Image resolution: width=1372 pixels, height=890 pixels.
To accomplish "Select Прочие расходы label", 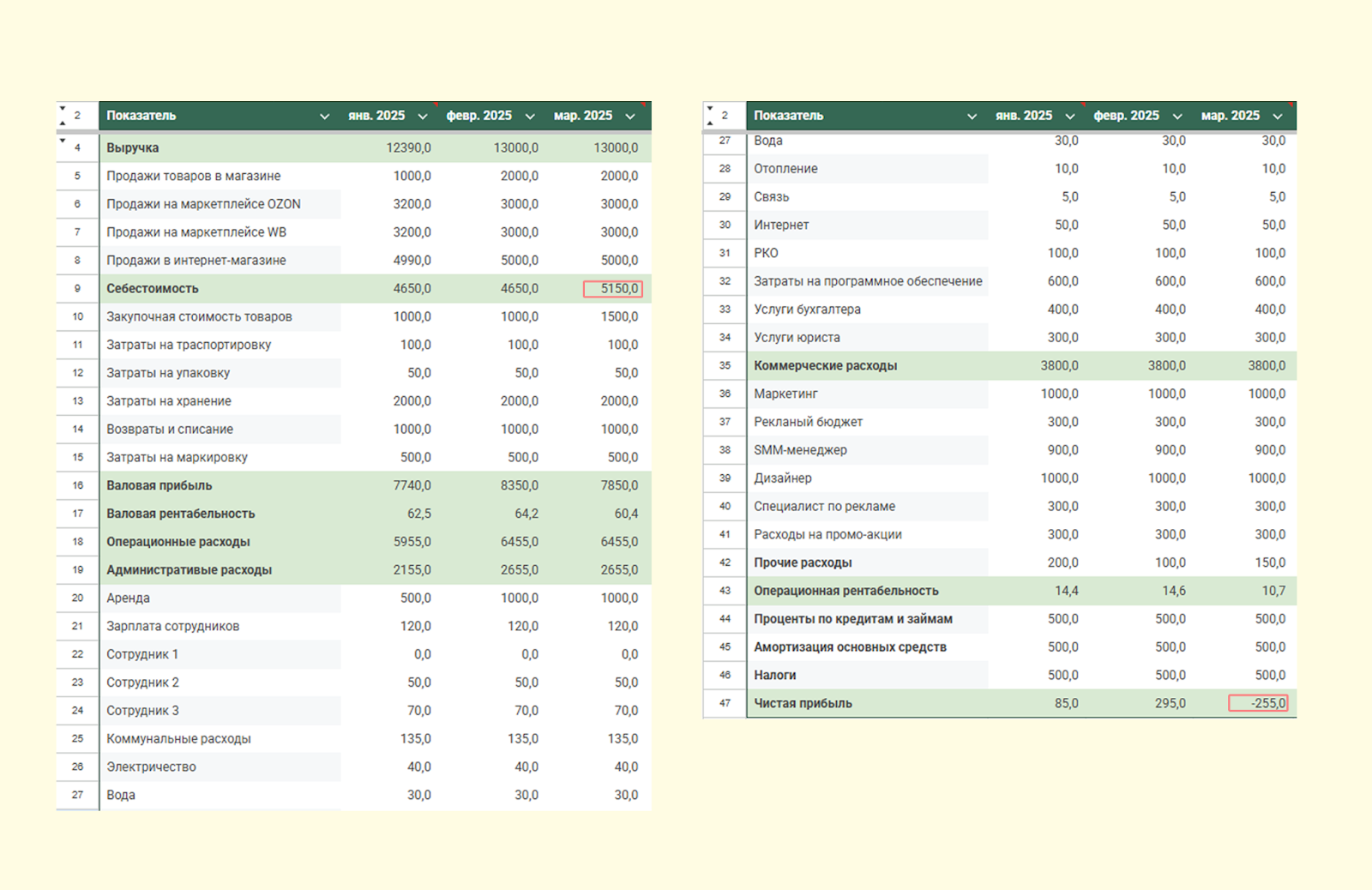I will (803, 563).
